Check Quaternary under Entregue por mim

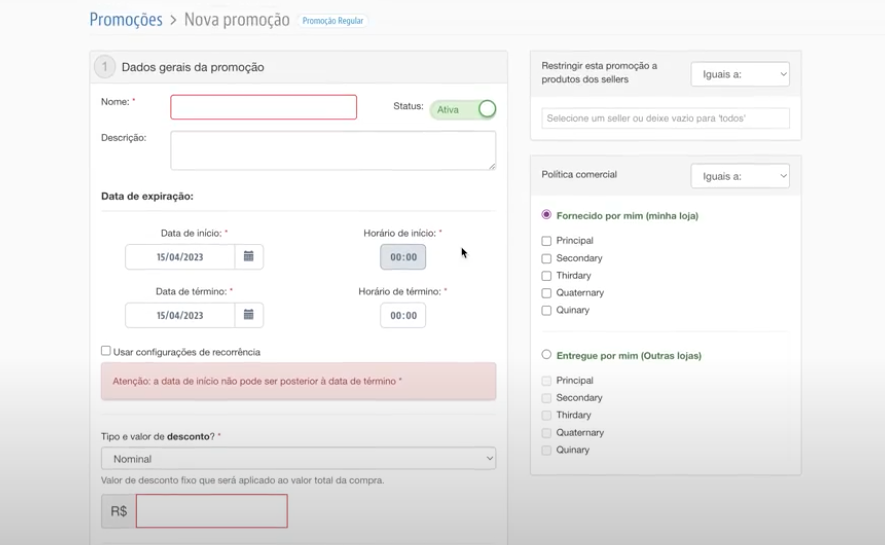click(x=546, y=433)
